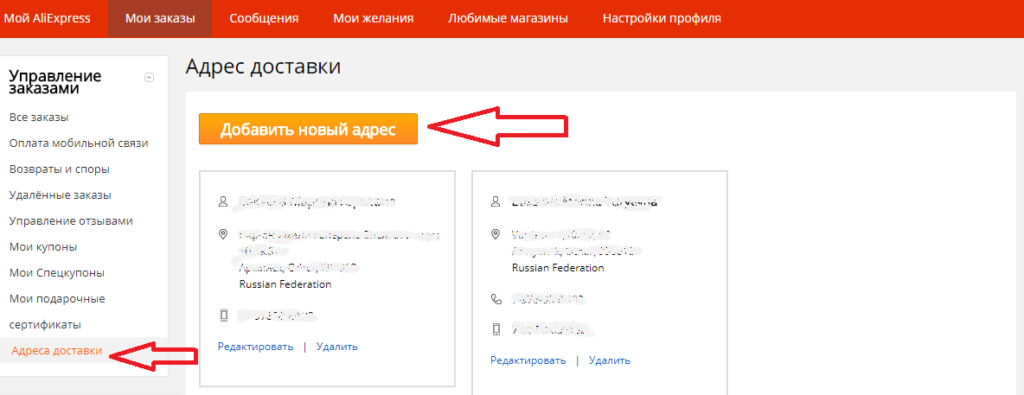This screenshot has height=395, width=1024.
Task: Click Russian Federation text in second card
Action: point(558,268)
